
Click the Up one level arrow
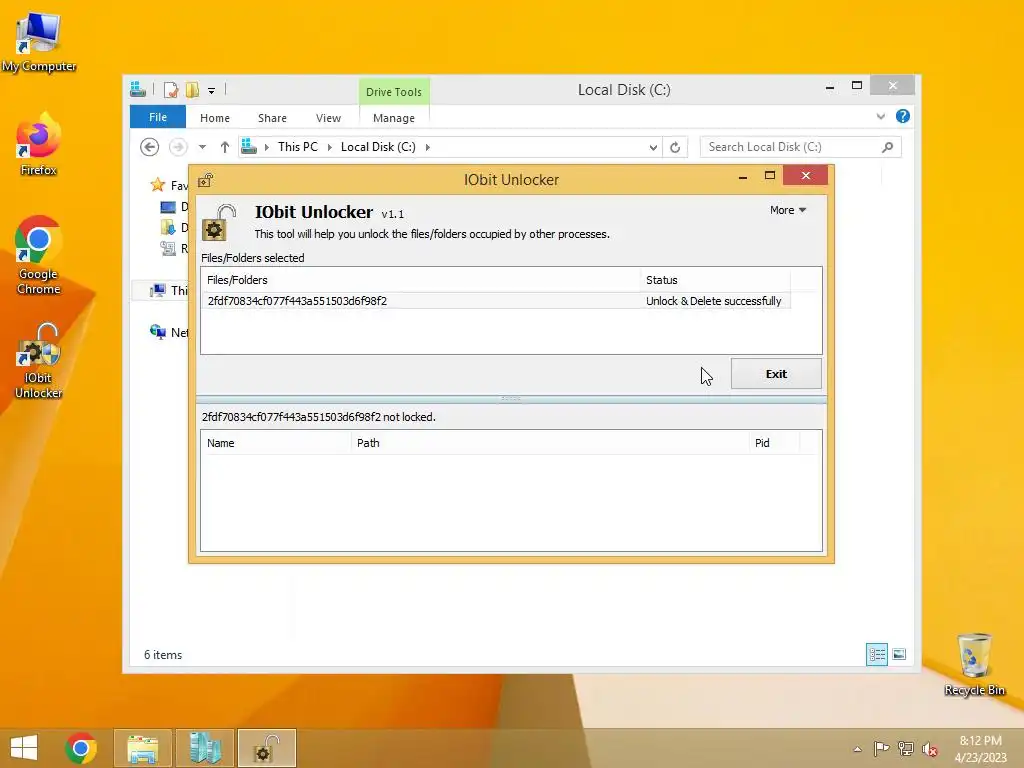tap(225, 147)
